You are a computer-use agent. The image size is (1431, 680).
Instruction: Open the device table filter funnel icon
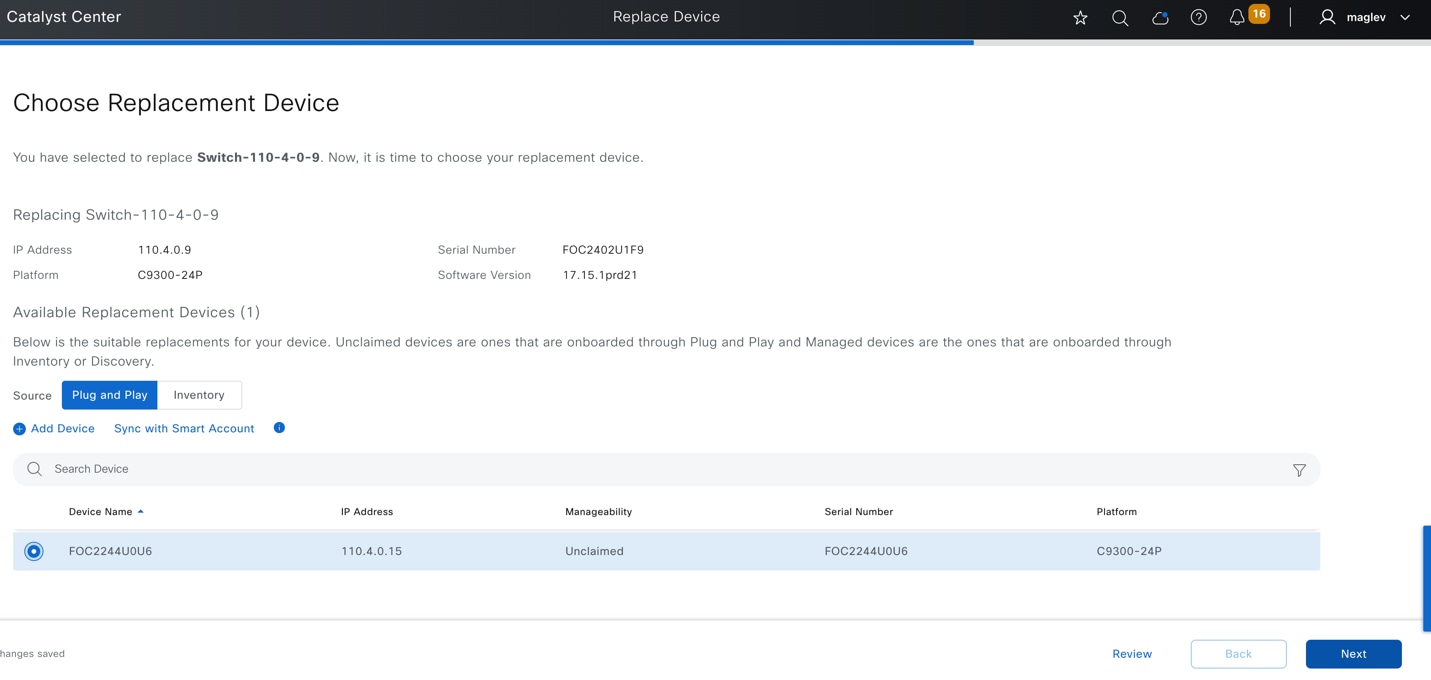(1299, 469)
